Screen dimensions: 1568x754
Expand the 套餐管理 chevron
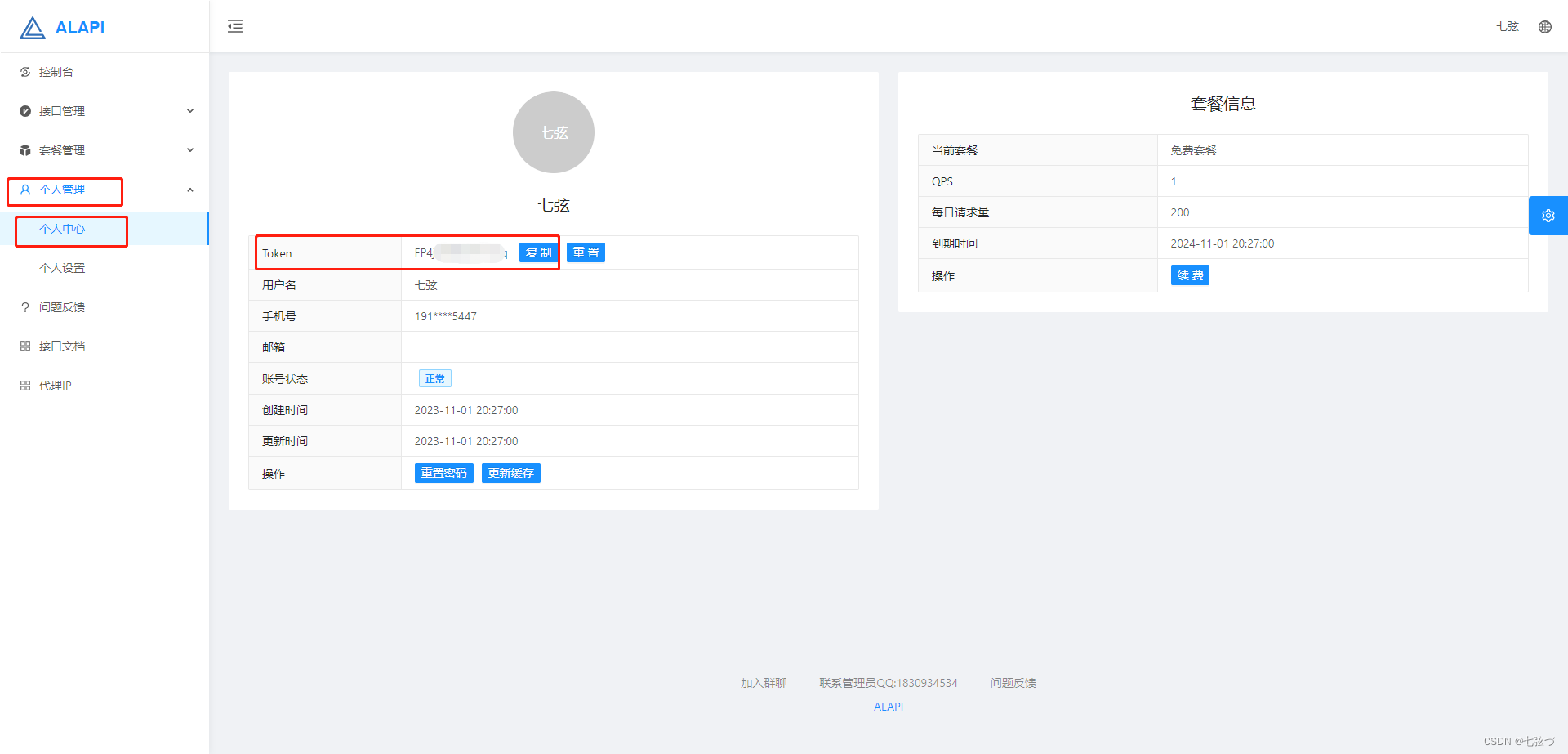coord(190,149)
